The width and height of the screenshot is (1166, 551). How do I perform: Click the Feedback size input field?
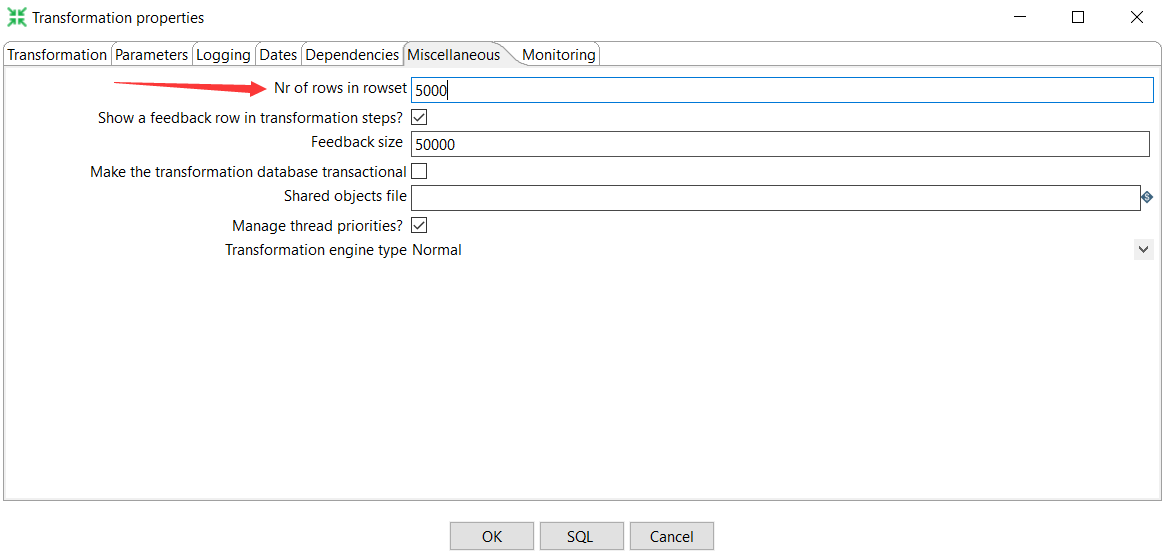click(781, 144)
